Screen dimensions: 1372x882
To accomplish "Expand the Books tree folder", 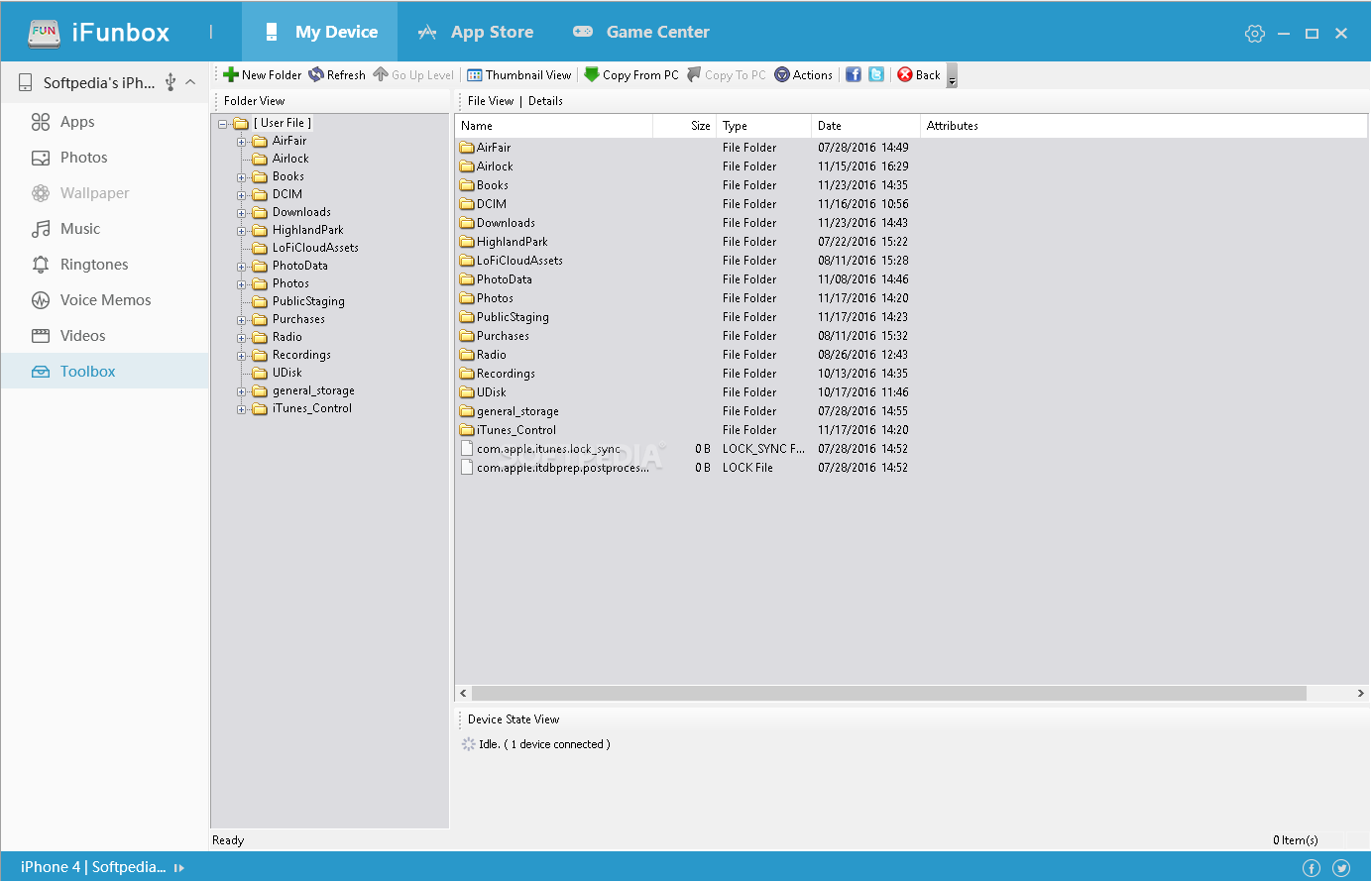I will 241,177.
